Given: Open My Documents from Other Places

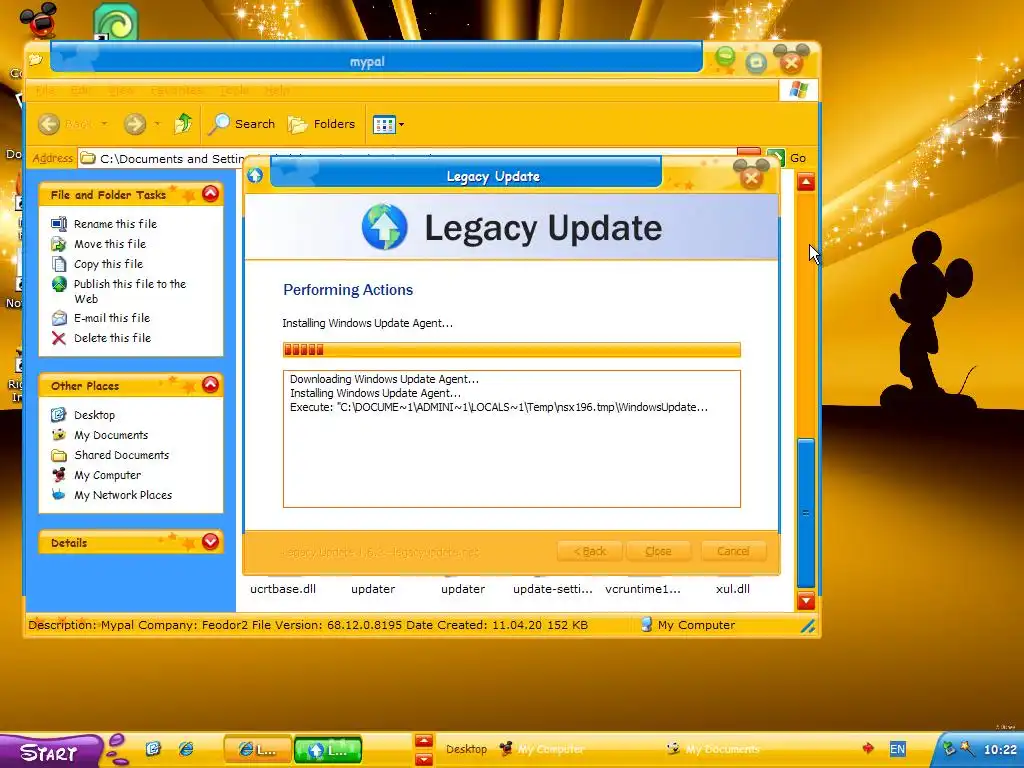Looking at the screenshot, I should 111,435.
